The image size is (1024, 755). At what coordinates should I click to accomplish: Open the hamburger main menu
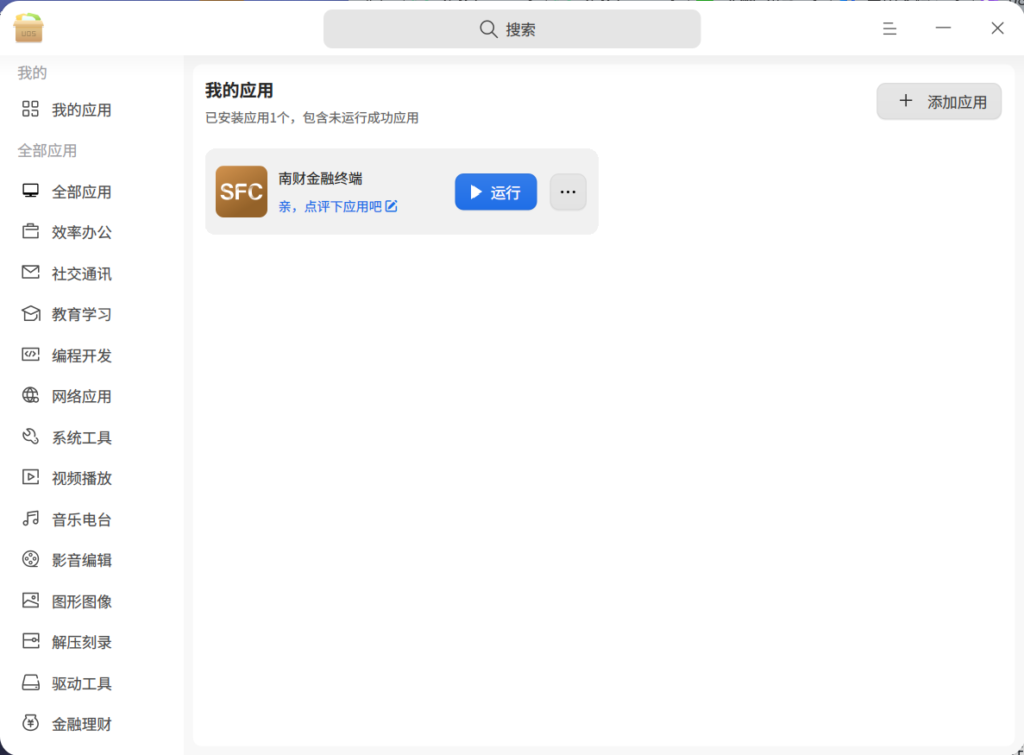[x=889, y=29]
